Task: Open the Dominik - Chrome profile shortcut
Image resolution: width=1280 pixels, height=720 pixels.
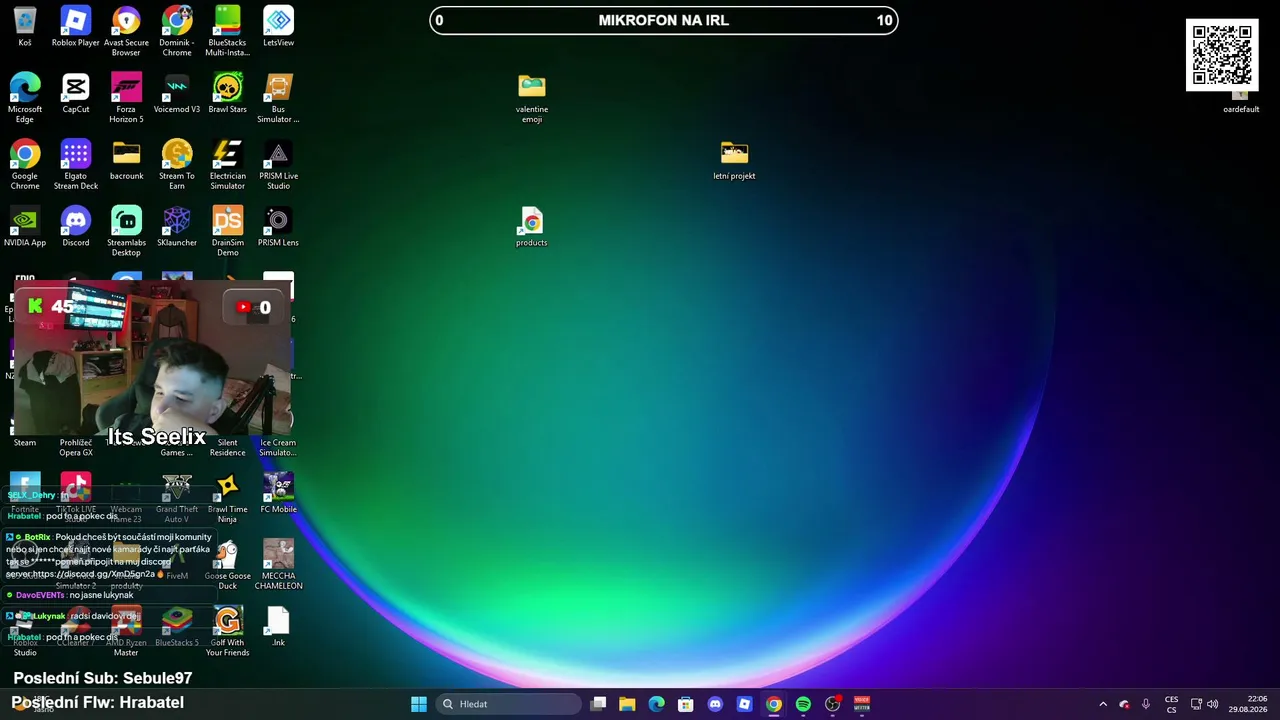Action: pos(177,31)
